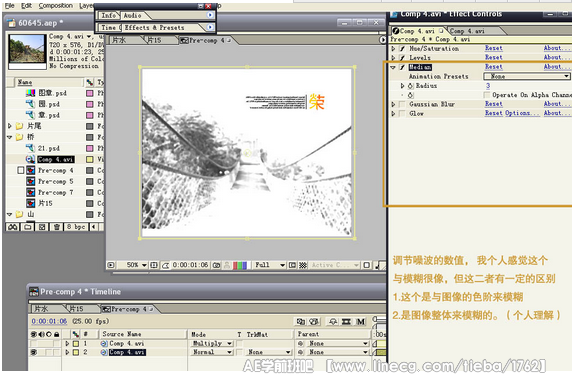Screen dimensions: 579x383
Task: Click the Glow Options link
Action: (x=523, y=113)
